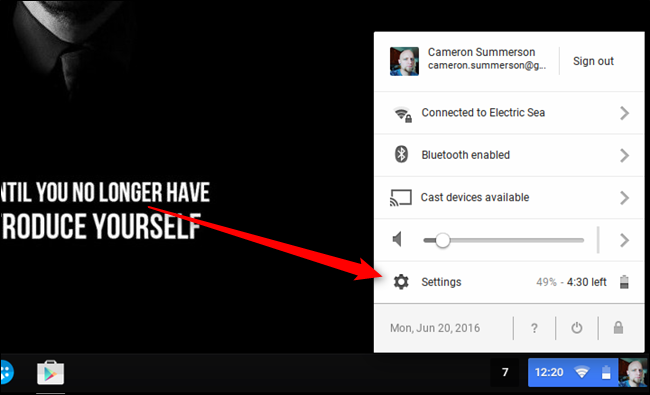Expand Cast devices chevron

pos(624,198)
